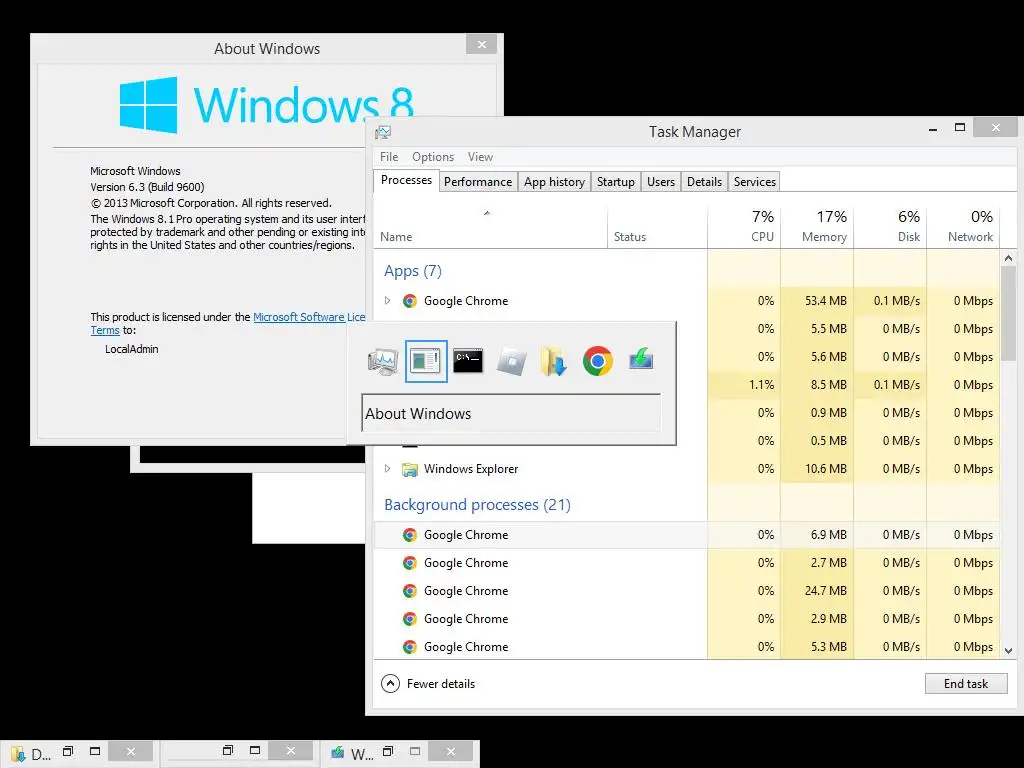
Task: Click the About Windows caption box in switcher
Action: click(511, 413)
